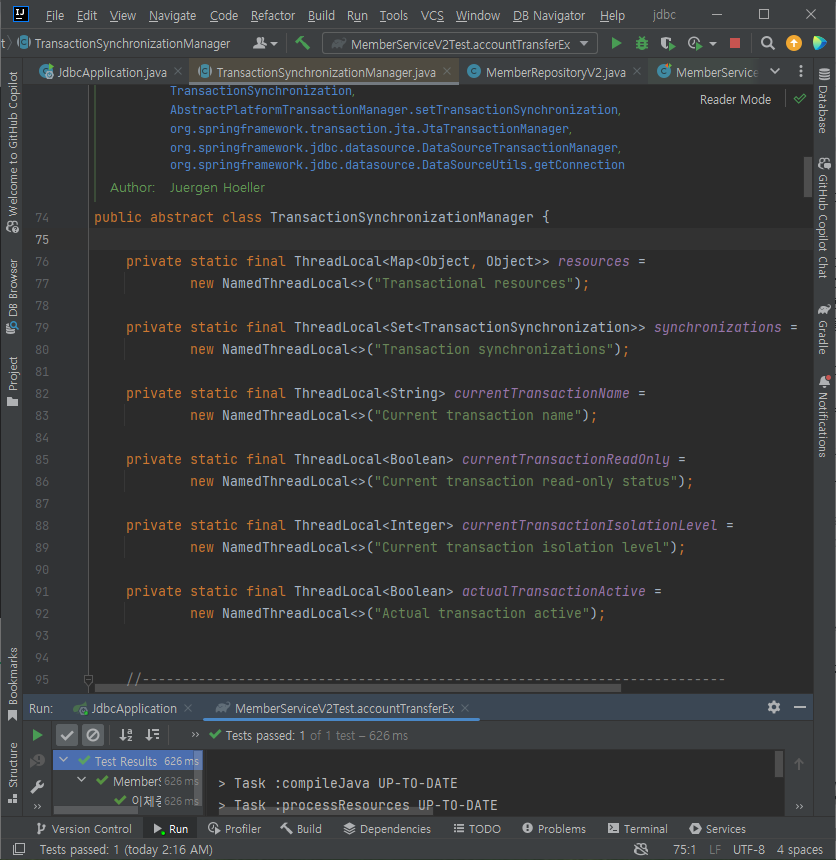Build the project with the hammer icon
The image size is (836, 860).
(302, 43)
